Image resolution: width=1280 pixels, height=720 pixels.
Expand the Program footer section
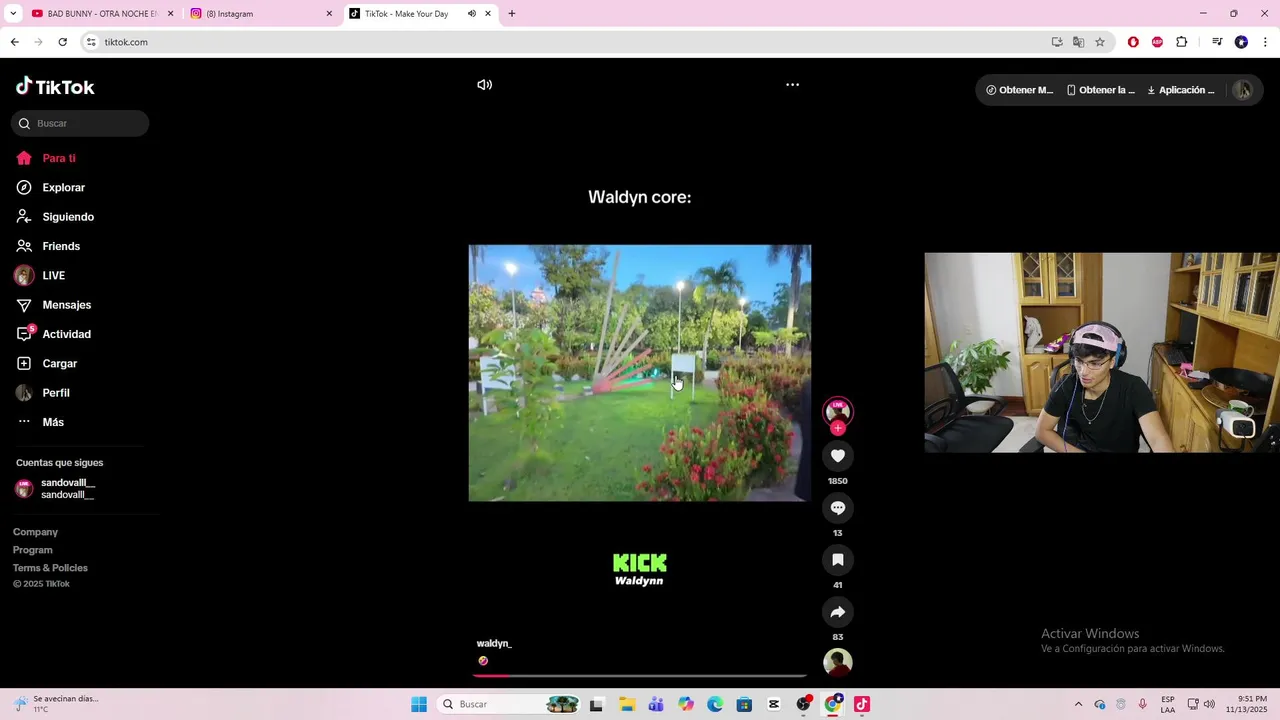33,550
